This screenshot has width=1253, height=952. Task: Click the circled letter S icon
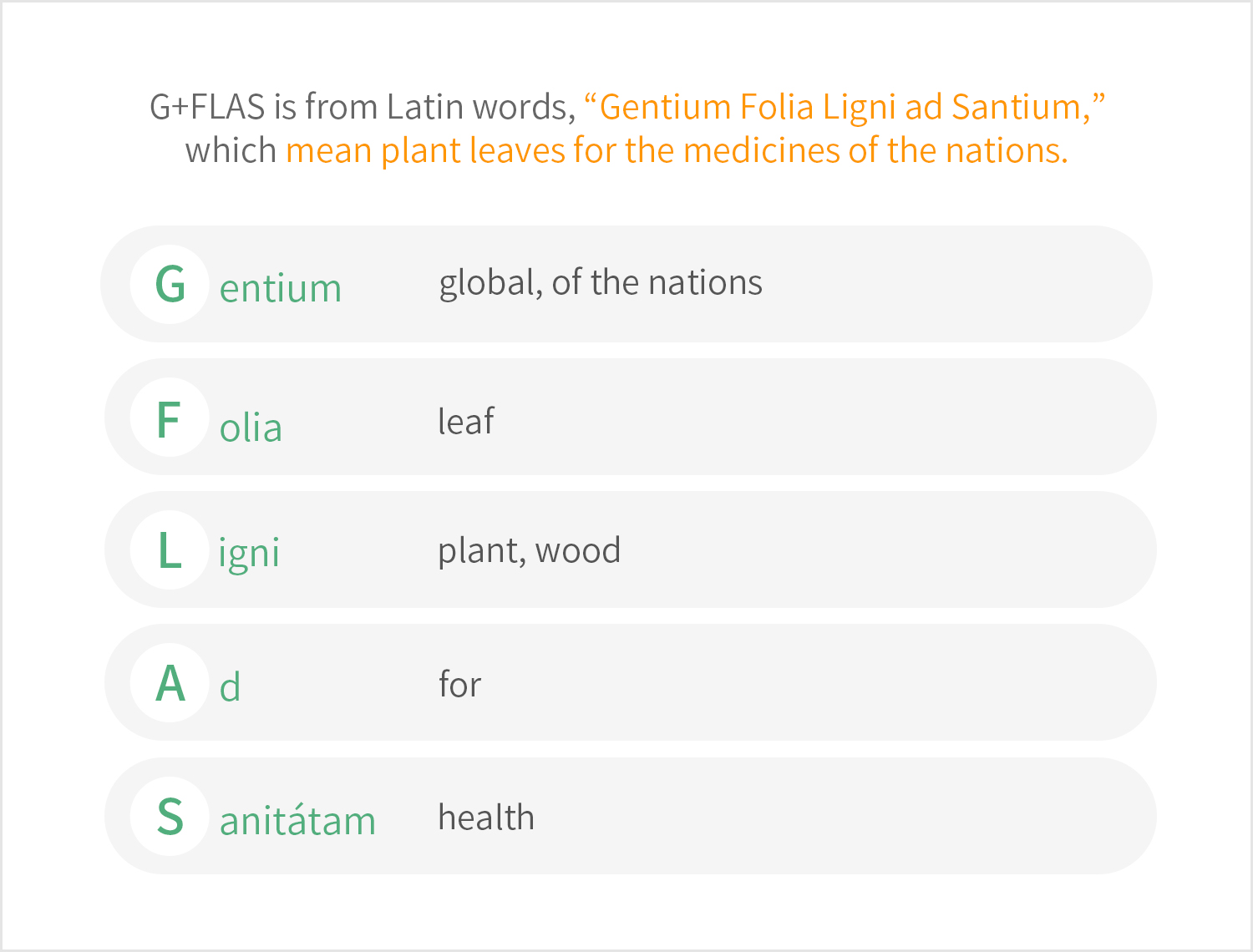[170, 817]
